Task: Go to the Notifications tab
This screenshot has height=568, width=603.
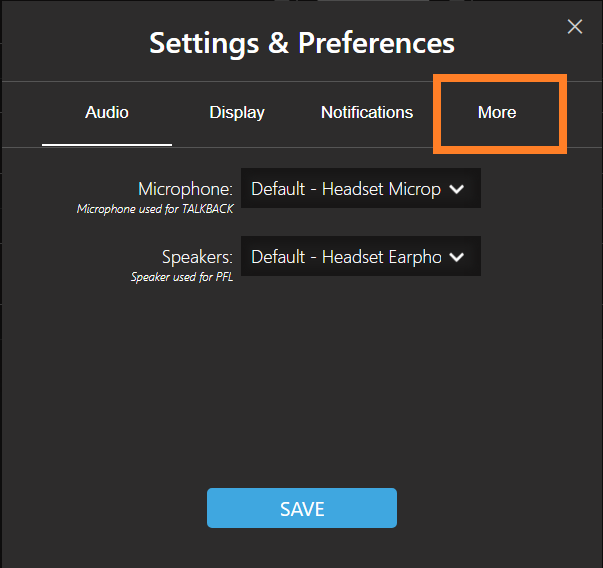Action: [x=367, y=113]
